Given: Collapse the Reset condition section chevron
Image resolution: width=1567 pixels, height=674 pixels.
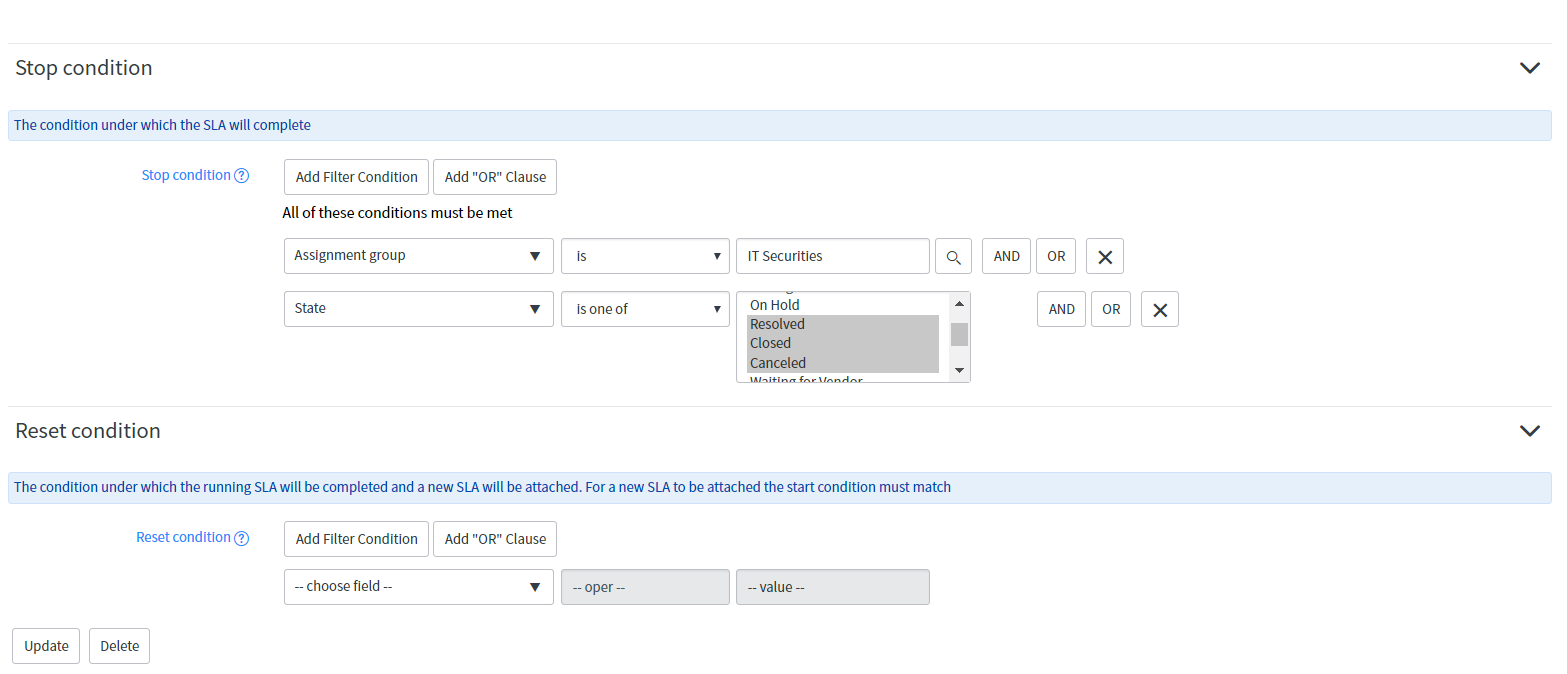Looking at the screenshot, I should (1529, 431).
